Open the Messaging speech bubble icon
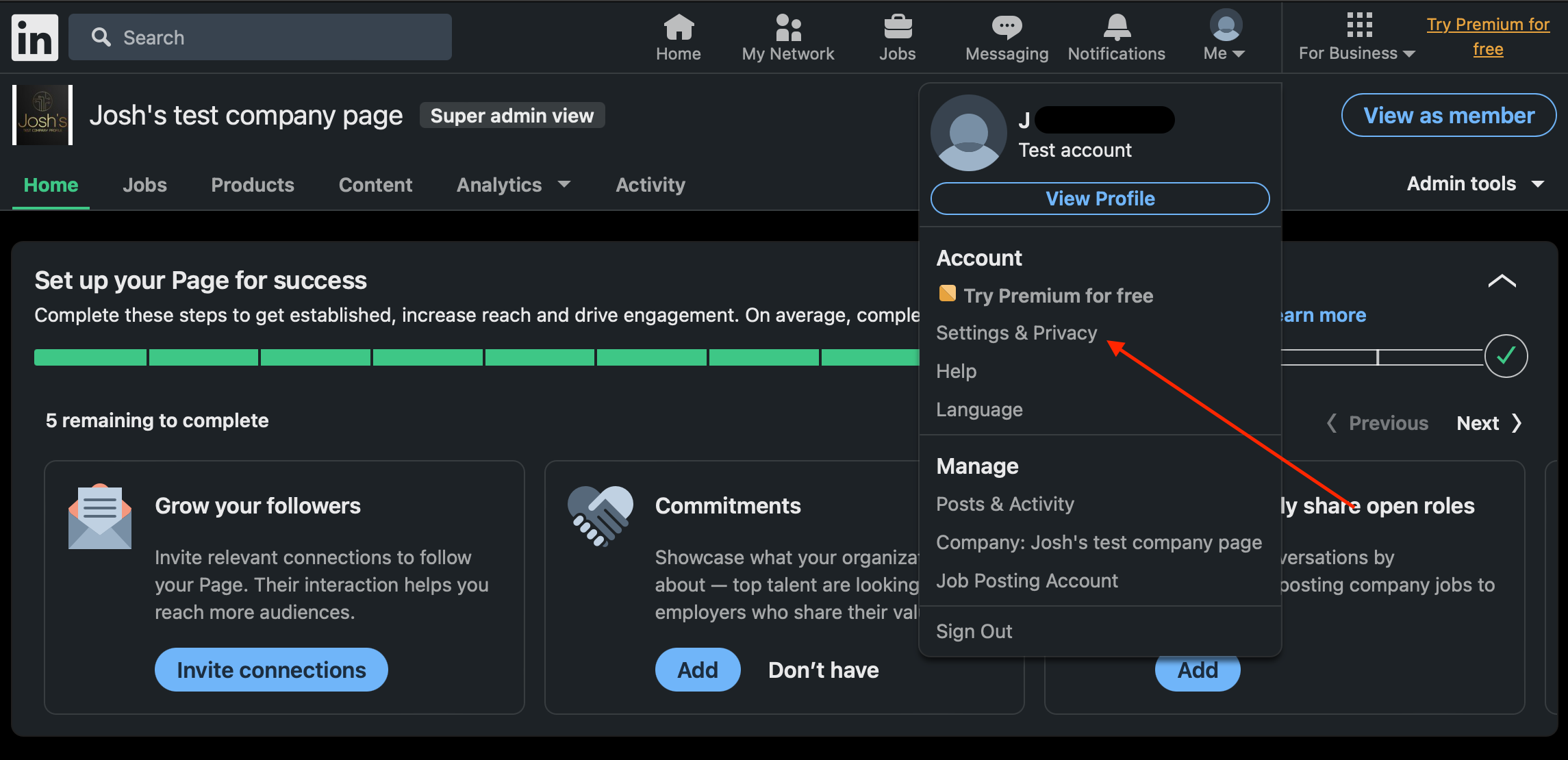The height and width of the screenshot is (760, 1568). 1007,27
